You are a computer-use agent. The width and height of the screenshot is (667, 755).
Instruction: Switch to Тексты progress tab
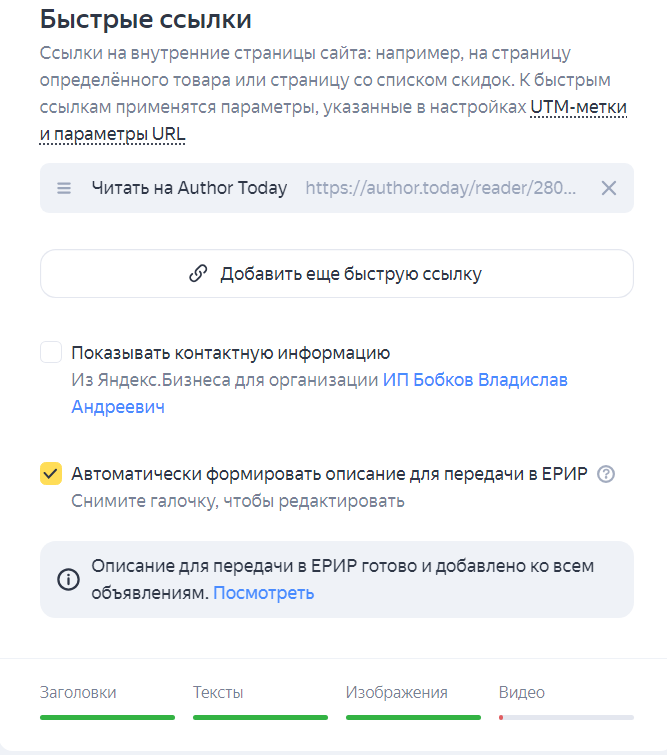click(x=218, y=692)
